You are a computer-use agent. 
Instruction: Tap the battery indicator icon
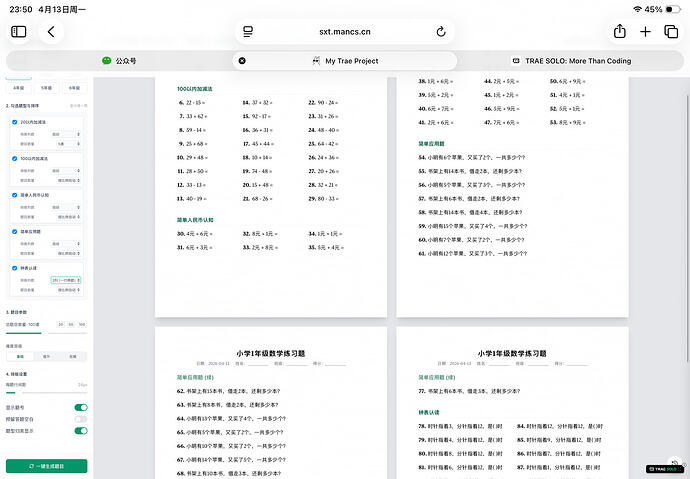pyautogui.click(x=673, y=9)
